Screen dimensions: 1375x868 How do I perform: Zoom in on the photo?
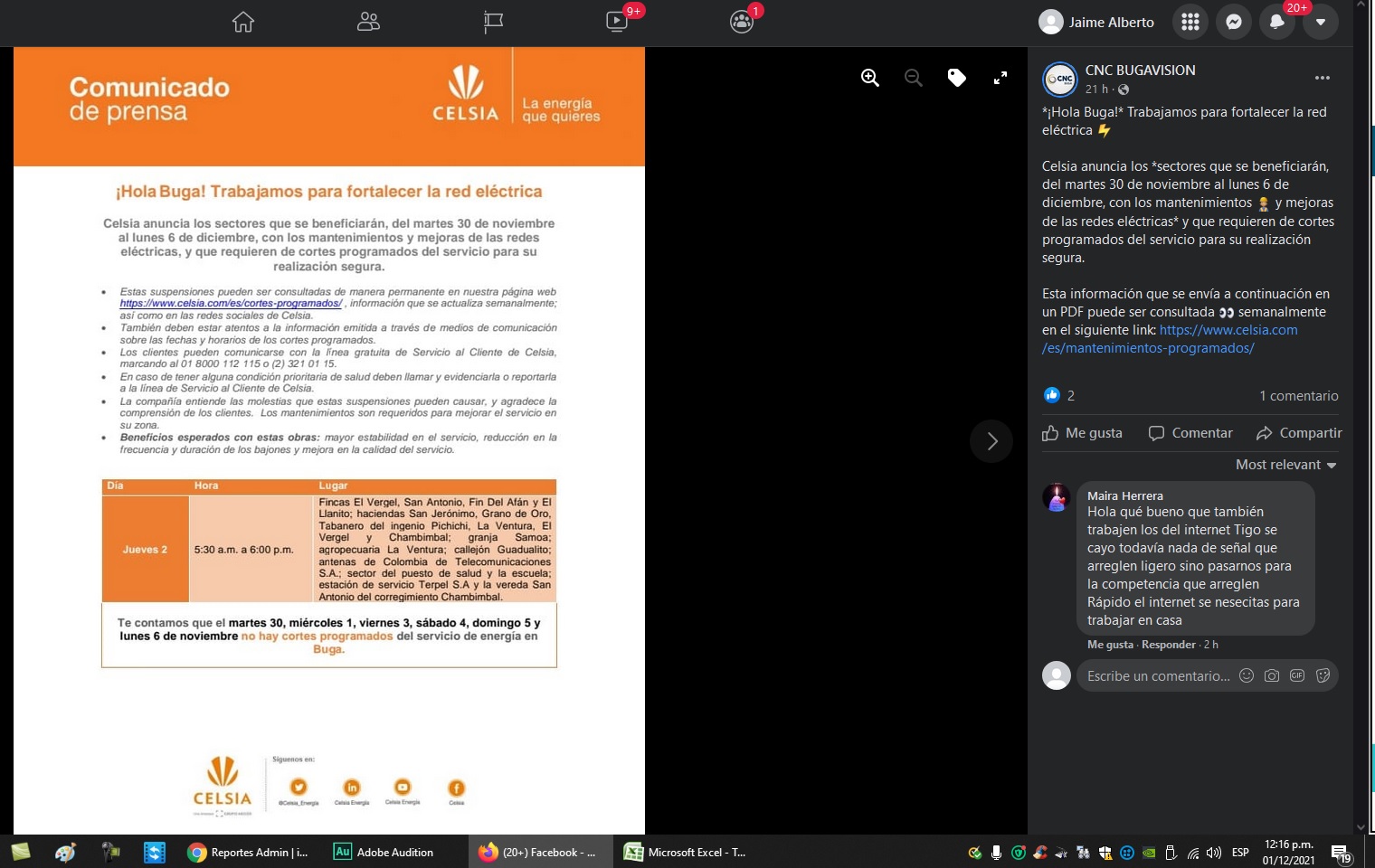click(x=870, y=78)
